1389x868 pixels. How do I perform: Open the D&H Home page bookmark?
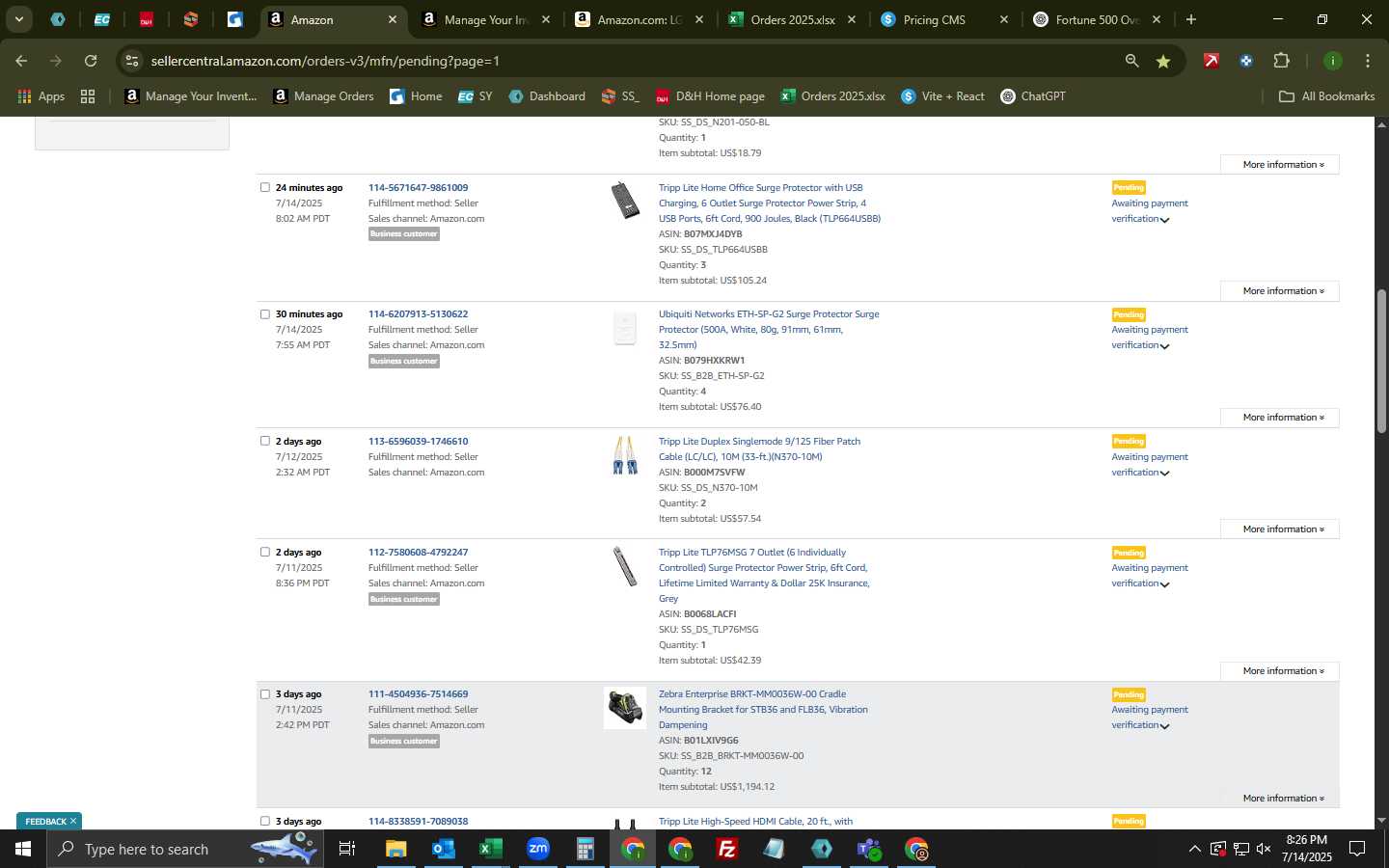pyautogui.click(x=710, y=96)
